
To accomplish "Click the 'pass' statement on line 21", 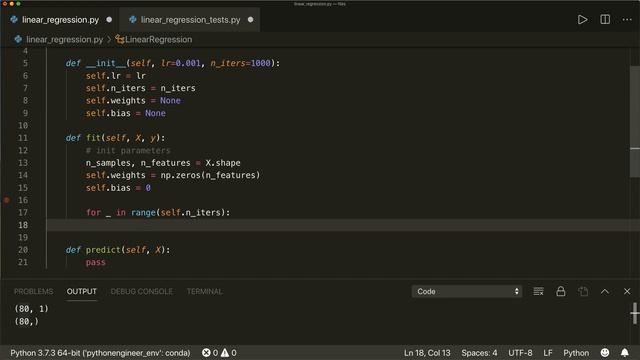I will click(96, 262).
